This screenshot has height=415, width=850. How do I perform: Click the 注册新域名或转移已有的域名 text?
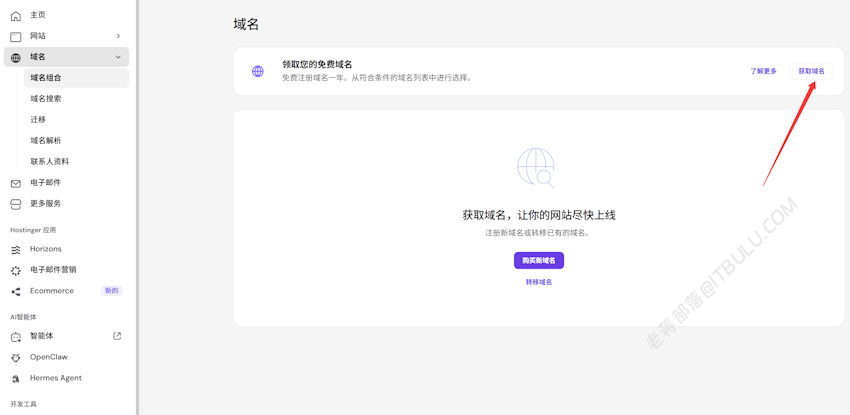pos(537,233)
